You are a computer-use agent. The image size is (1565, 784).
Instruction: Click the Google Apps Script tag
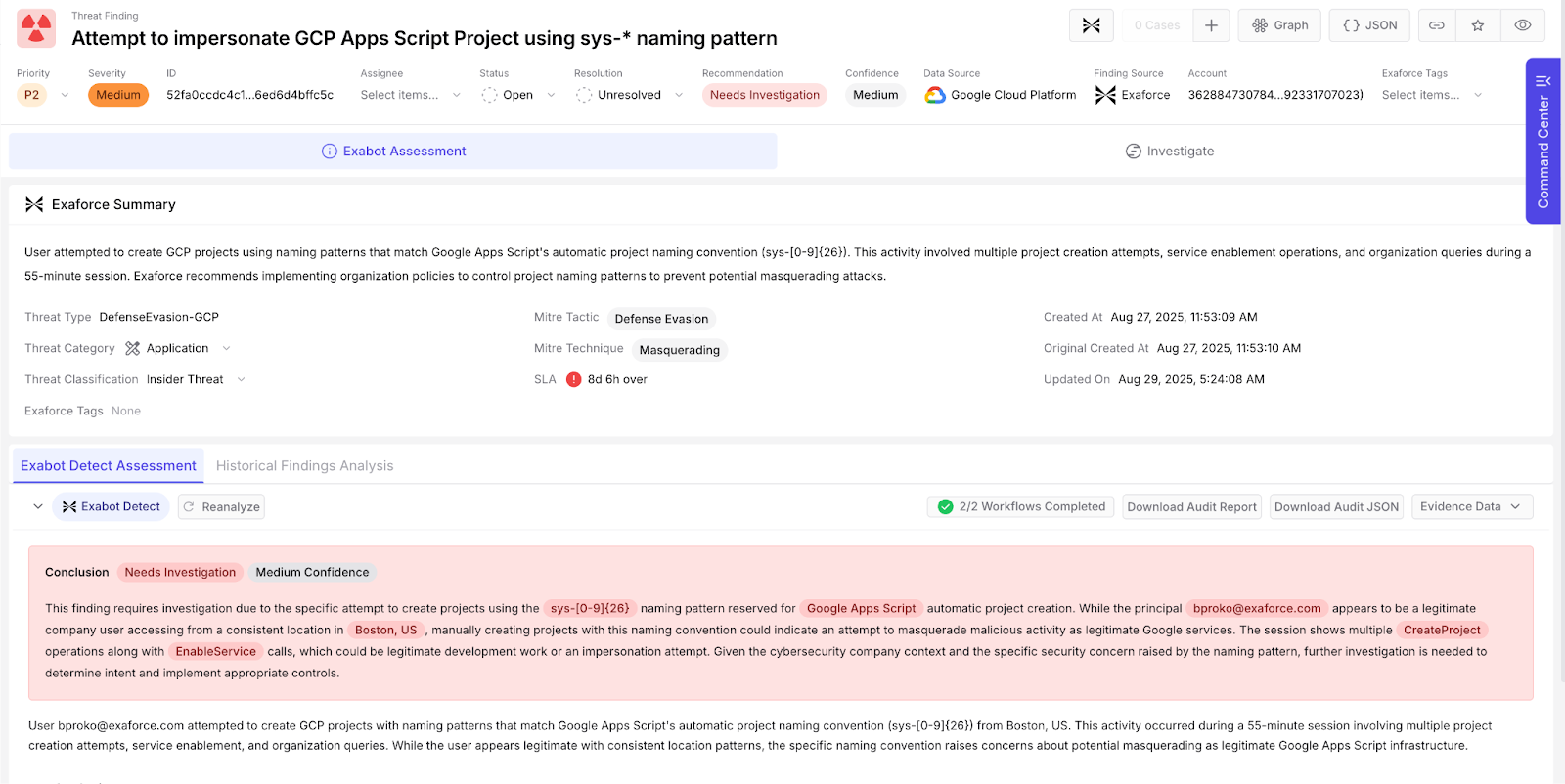click(861, 608)
